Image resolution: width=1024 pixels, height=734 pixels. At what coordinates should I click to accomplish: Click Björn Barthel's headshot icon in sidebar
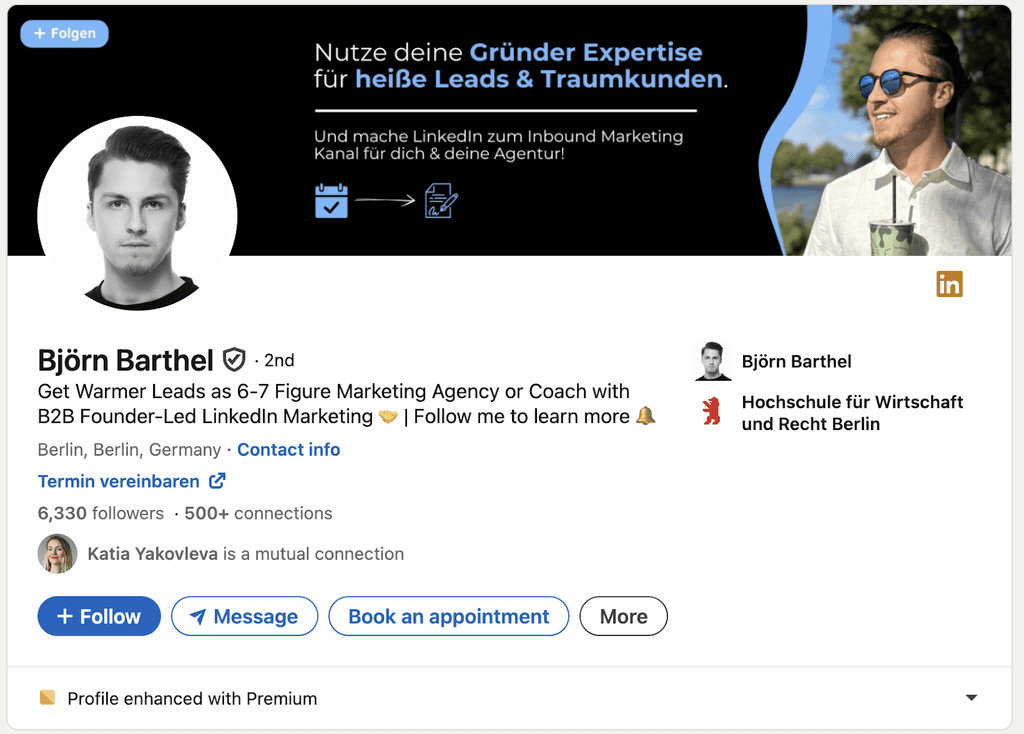pos(711,361)
